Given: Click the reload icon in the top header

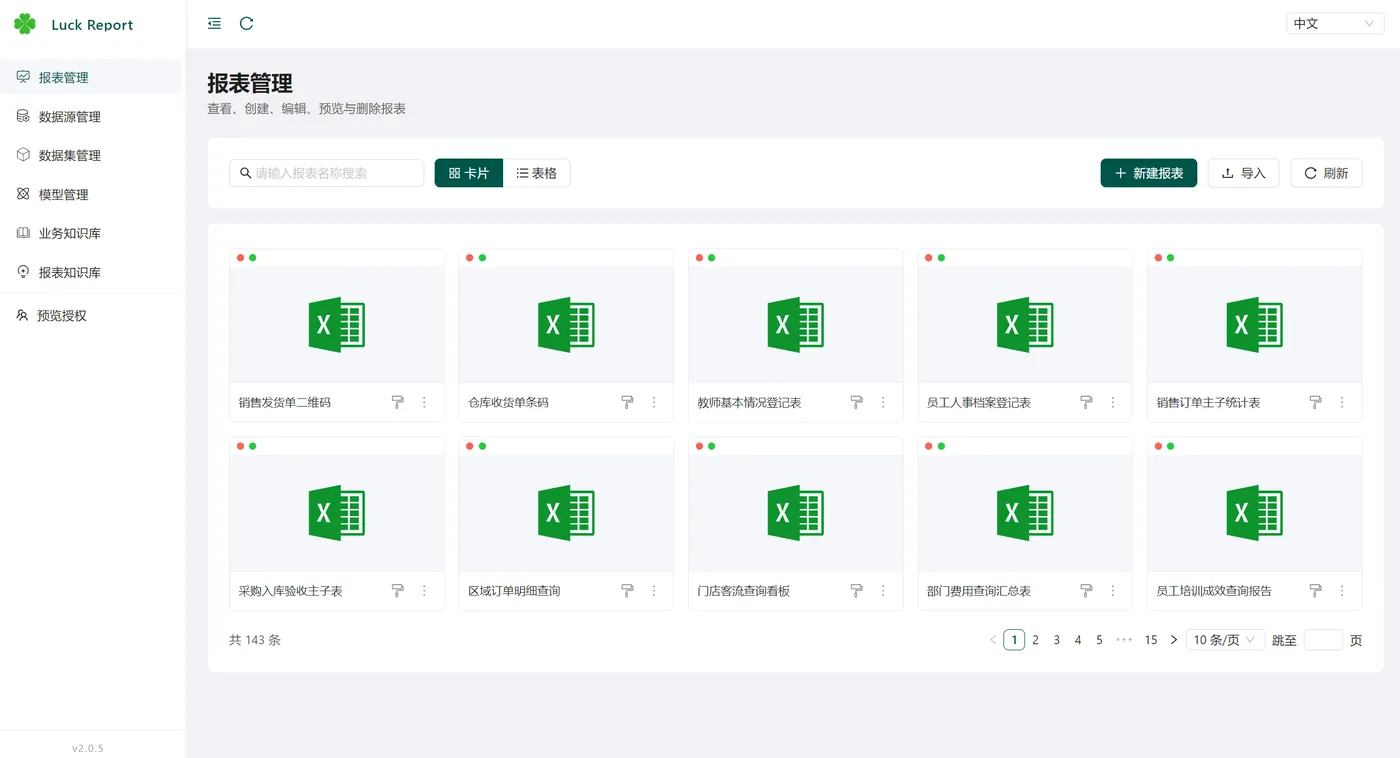Looking at the screenshot, I should 246,23.
